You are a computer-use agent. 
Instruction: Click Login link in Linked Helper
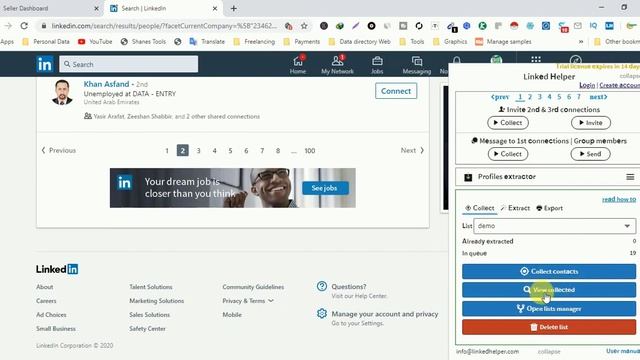point(587,85)
